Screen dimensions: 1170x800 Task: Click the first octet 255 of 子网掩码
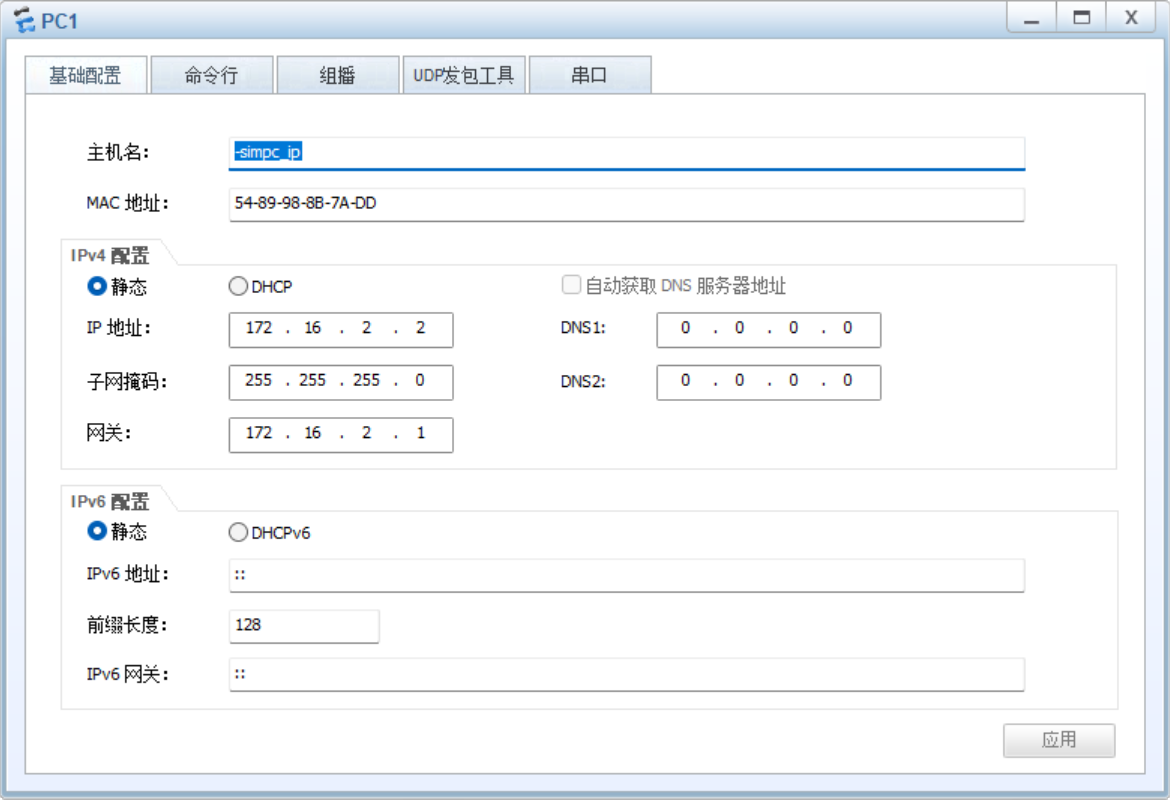pyautogui.click(x=258, y=381)
